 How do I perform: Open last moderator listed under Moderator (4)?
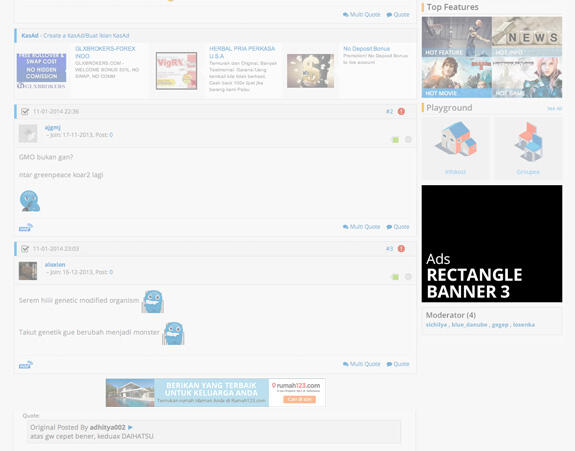click(524, 325)
